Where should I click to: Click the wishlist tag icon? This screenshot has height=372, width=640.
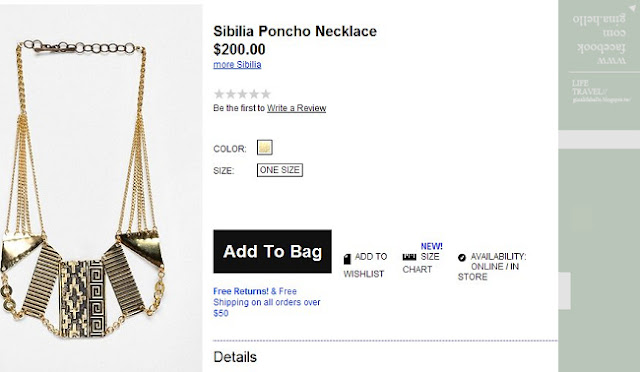[347, 259]
